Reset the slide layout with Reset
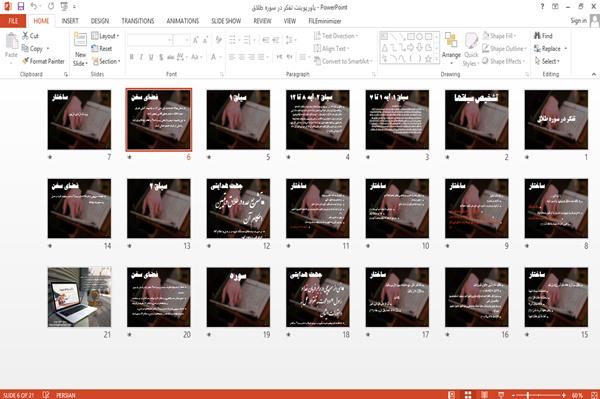Image resolution: width=600 pixels, height=399 pixels. coord(102,49)
